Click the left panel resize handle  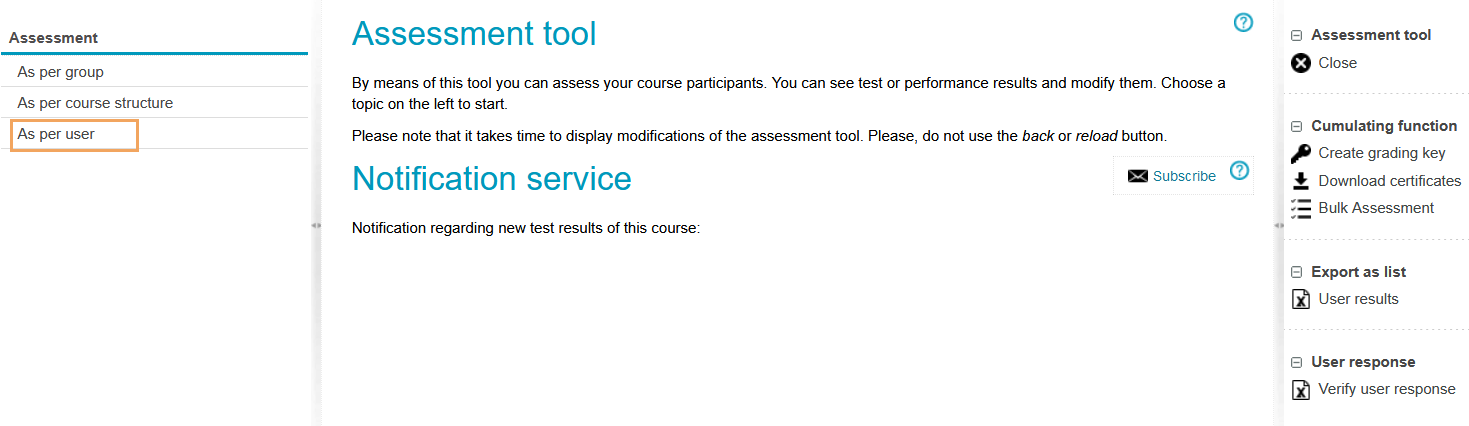[x=316, y=226]
